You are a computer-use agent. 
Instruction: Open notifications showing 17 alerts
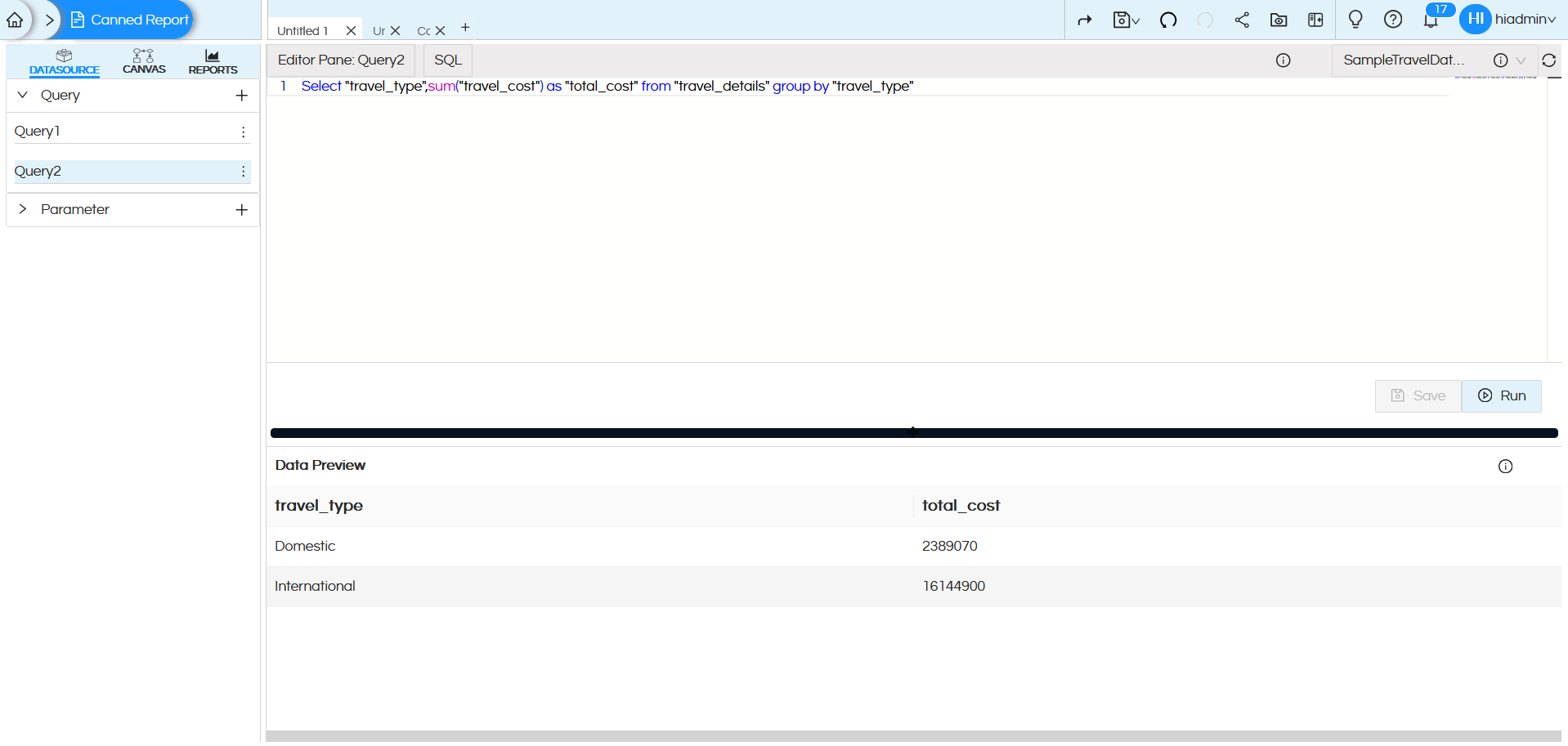coord(1431,20)
